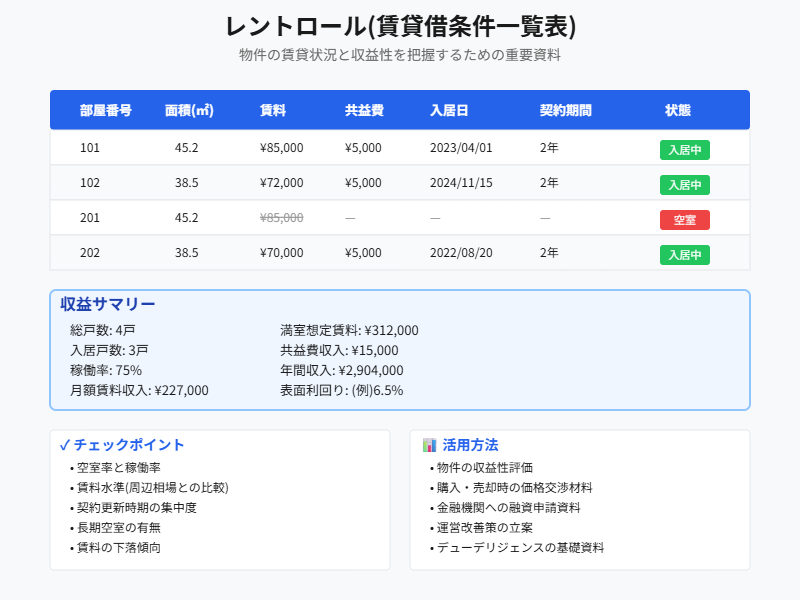
Task: Click the 入居中 badge for room 102
Action: [684, 185]
